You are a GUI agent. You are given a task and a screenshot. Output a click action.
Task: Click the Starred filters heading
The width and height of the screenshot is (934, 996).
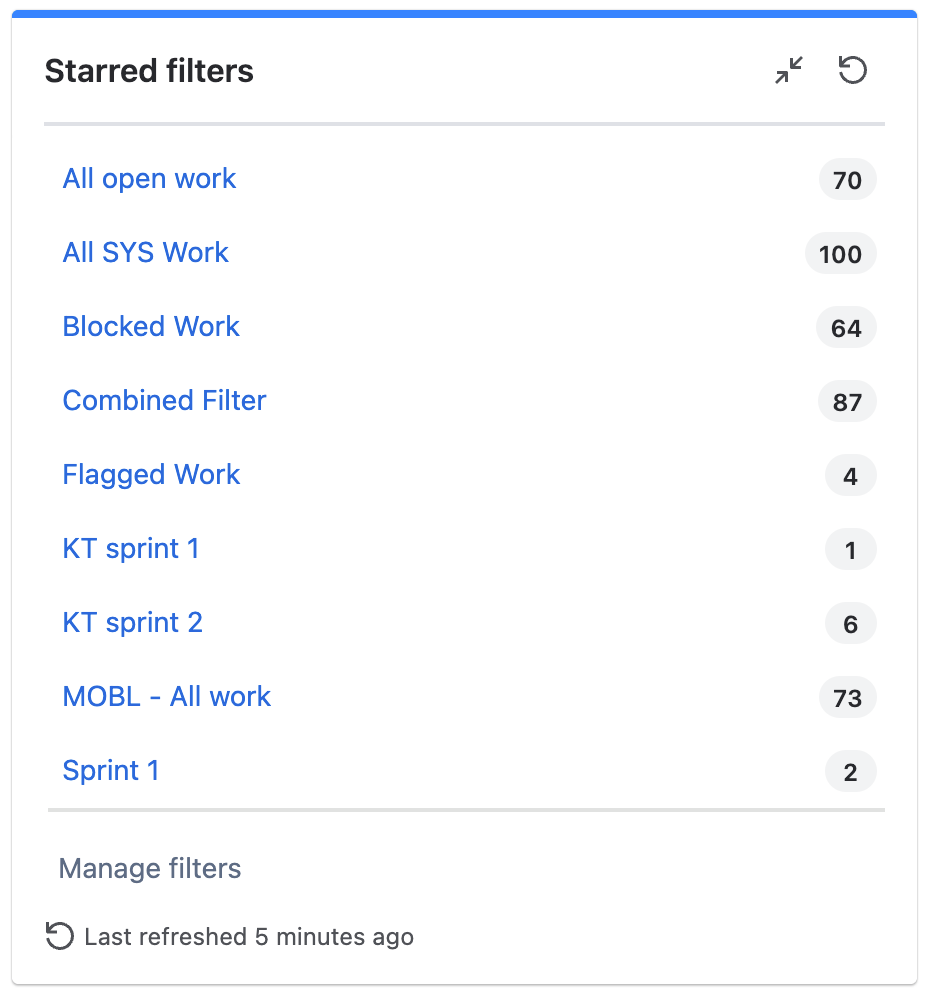(x=148, y=70)
